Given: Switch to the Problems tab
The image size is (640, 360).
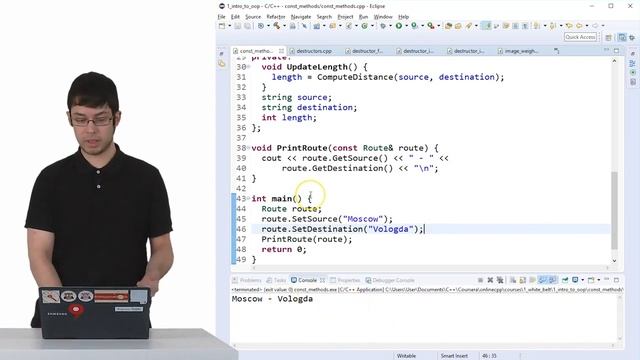Looking at the screenshot, I should pyautogui.click(x=247, y=280).
